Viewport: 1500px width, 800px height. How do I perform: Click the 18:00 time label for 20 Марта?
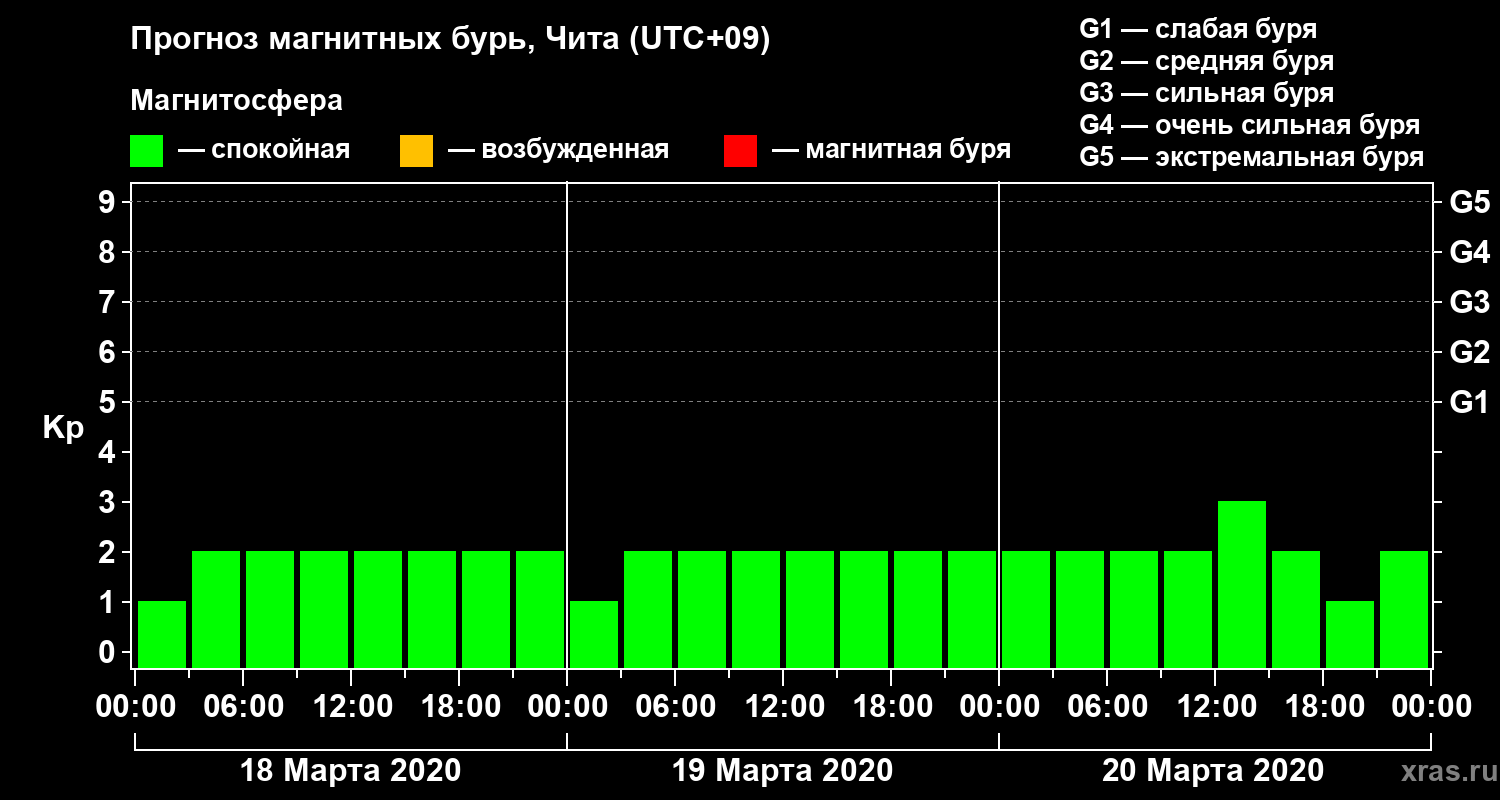(x=1323, y=707)
